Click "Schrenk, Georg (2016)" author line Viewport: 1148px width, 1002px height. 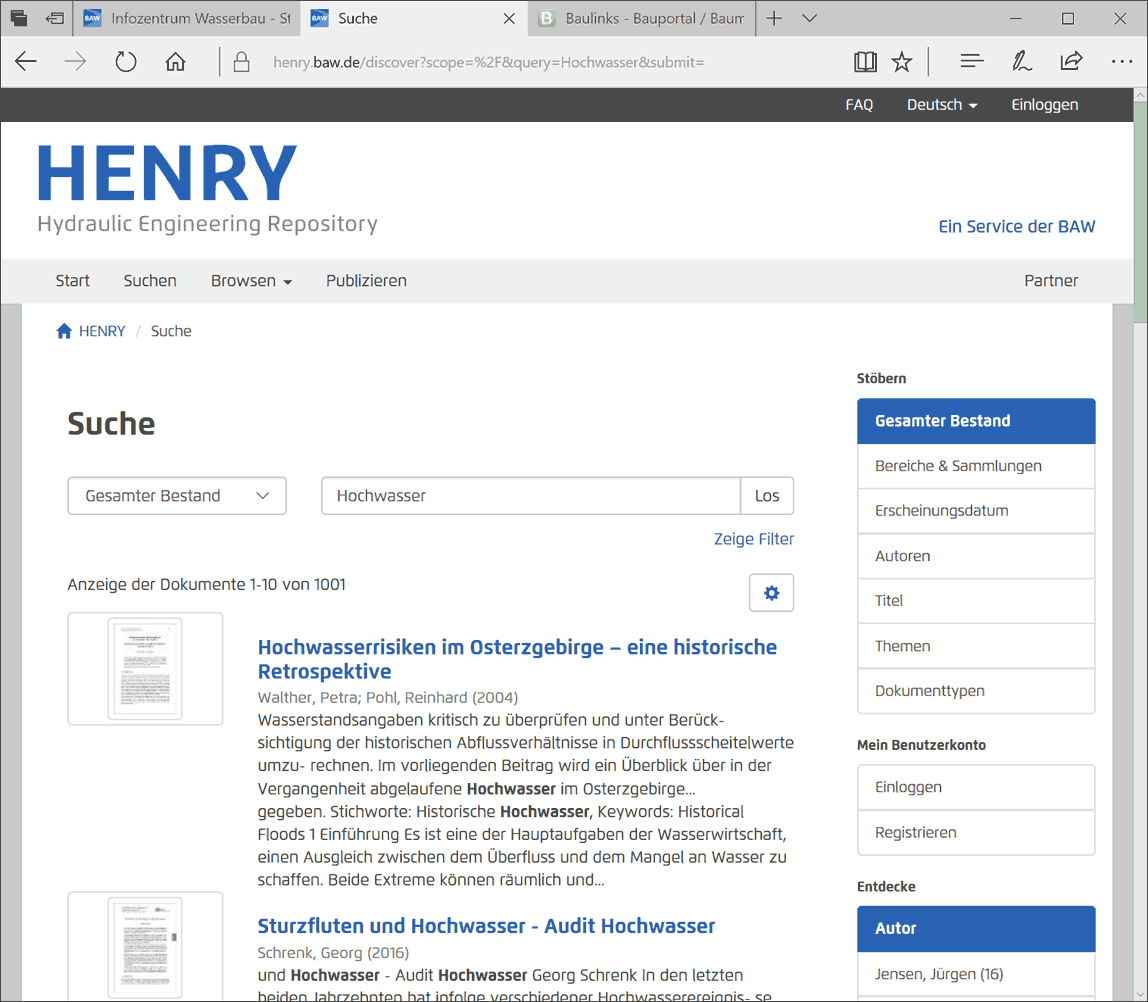coord(333,953)
